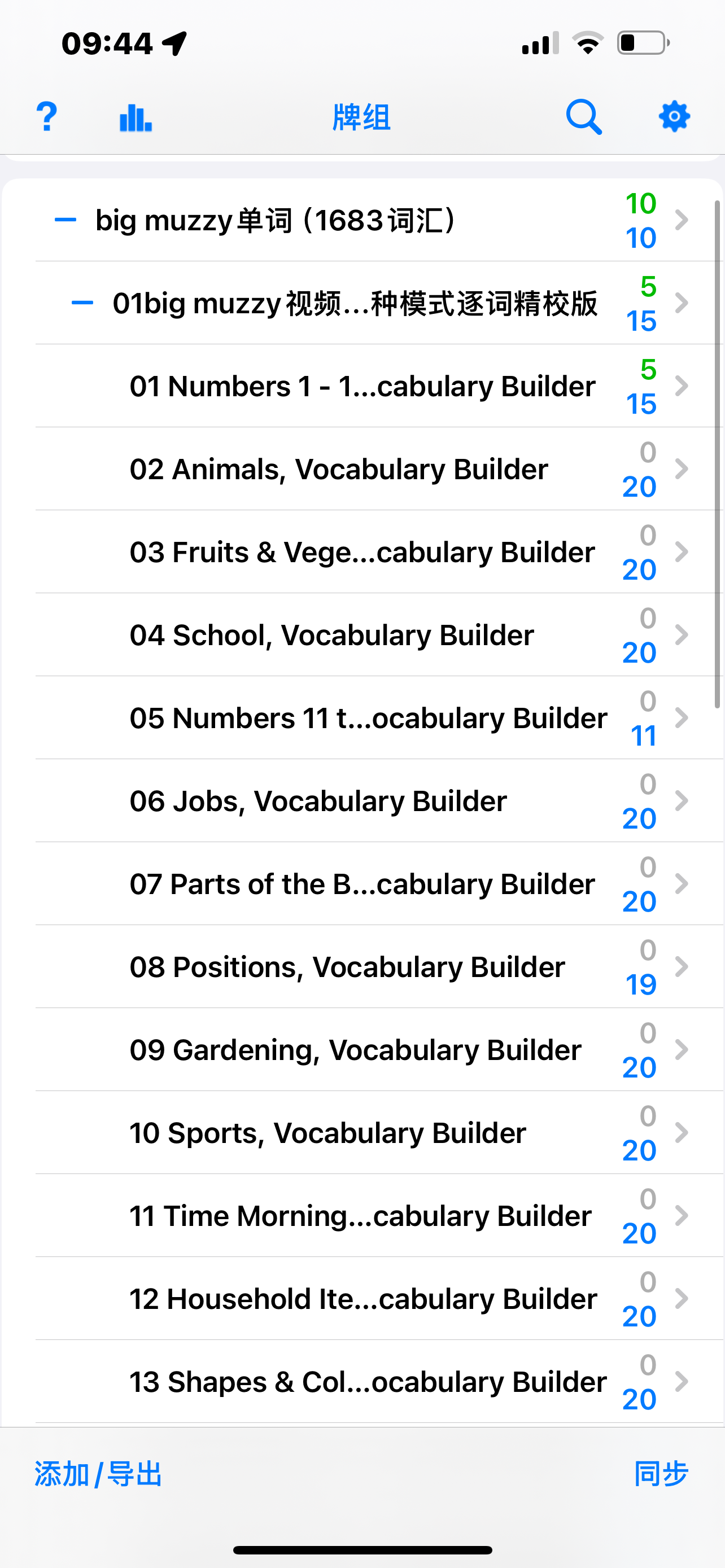Tap the 同步 sync button
This screenshot has width=725, height=1568.
[x=661, y=1474]
